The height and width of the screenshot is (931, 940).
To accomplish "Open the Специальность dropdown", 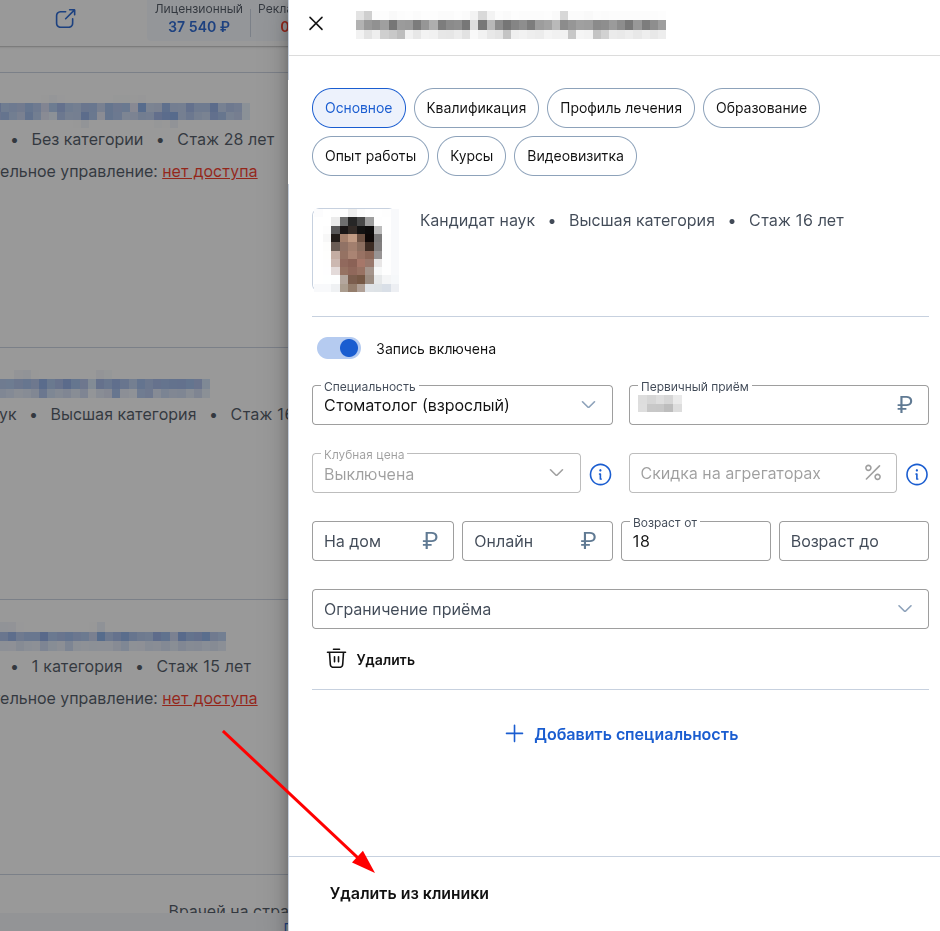I will (x=462, y=405).
